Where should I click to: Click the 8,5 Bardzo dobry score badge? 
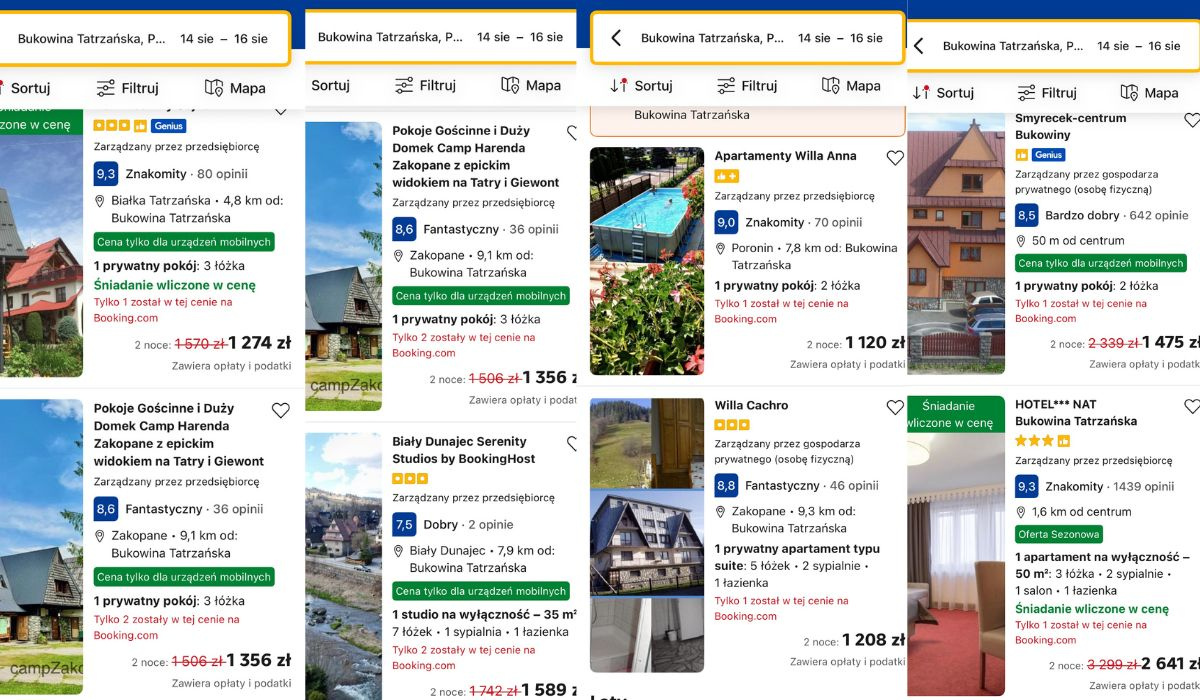pyautogui.click(x=1027, y=215)
